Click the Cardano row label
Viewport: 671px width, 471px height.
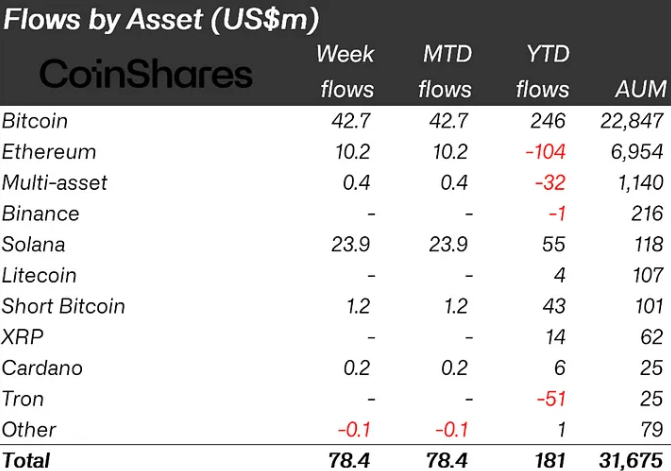coord(42,368)
